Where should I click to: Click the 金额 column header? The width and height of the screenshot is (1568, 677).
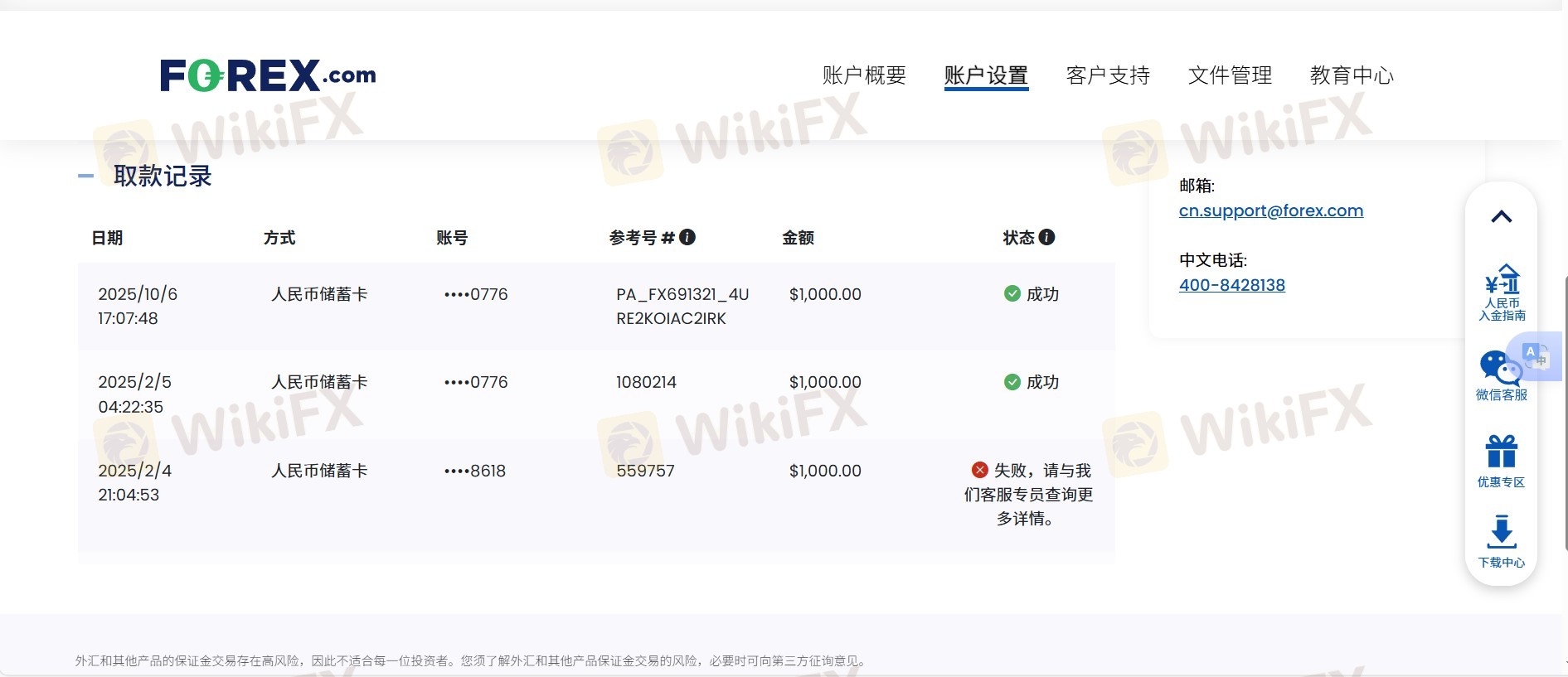798,238
